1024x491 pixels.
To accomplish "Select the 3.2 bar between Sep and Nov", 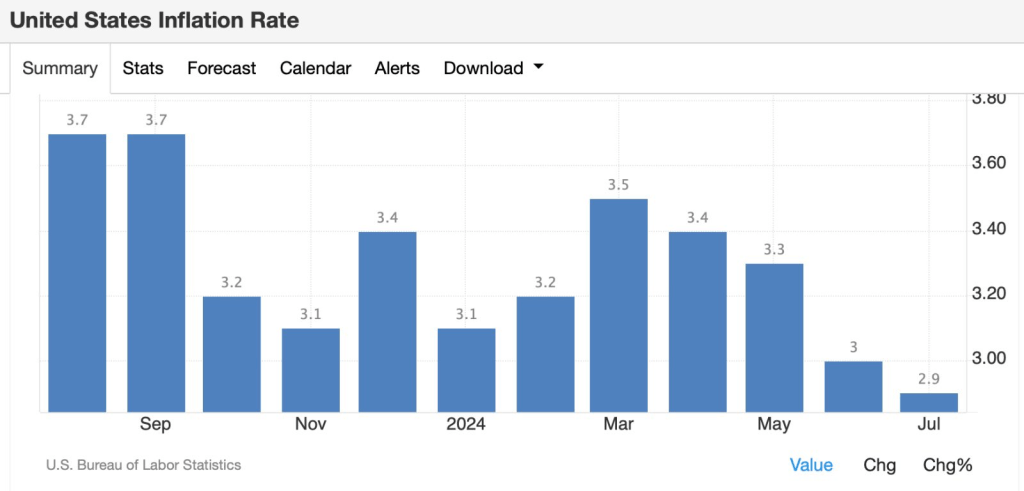I will [232, 353].
